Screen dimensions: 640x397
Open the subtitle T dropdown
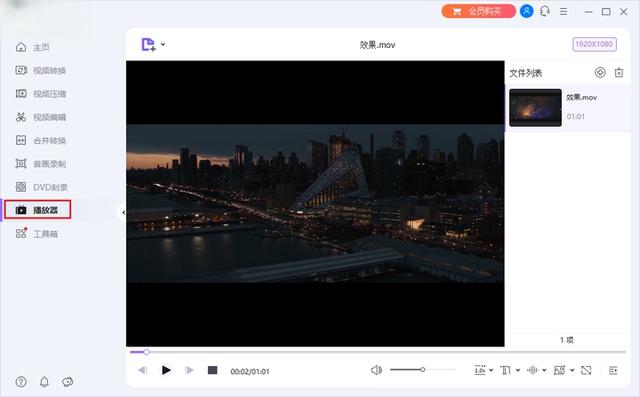coord(510,370)
